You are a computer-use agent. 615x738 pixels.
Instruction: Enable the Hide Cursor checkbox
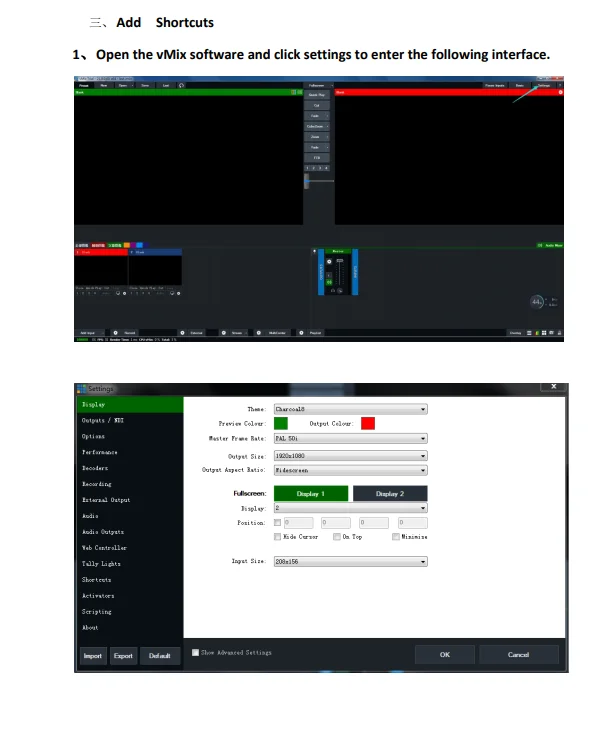point(278,537)
